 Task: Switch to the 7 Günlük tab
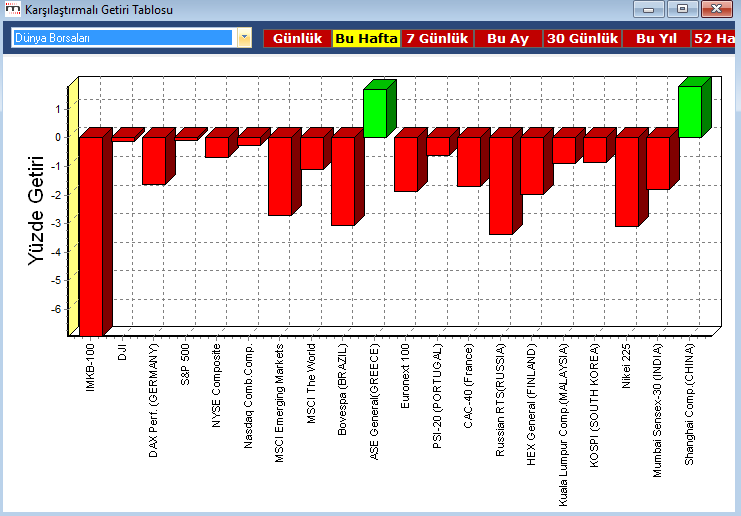click(437, 38)
